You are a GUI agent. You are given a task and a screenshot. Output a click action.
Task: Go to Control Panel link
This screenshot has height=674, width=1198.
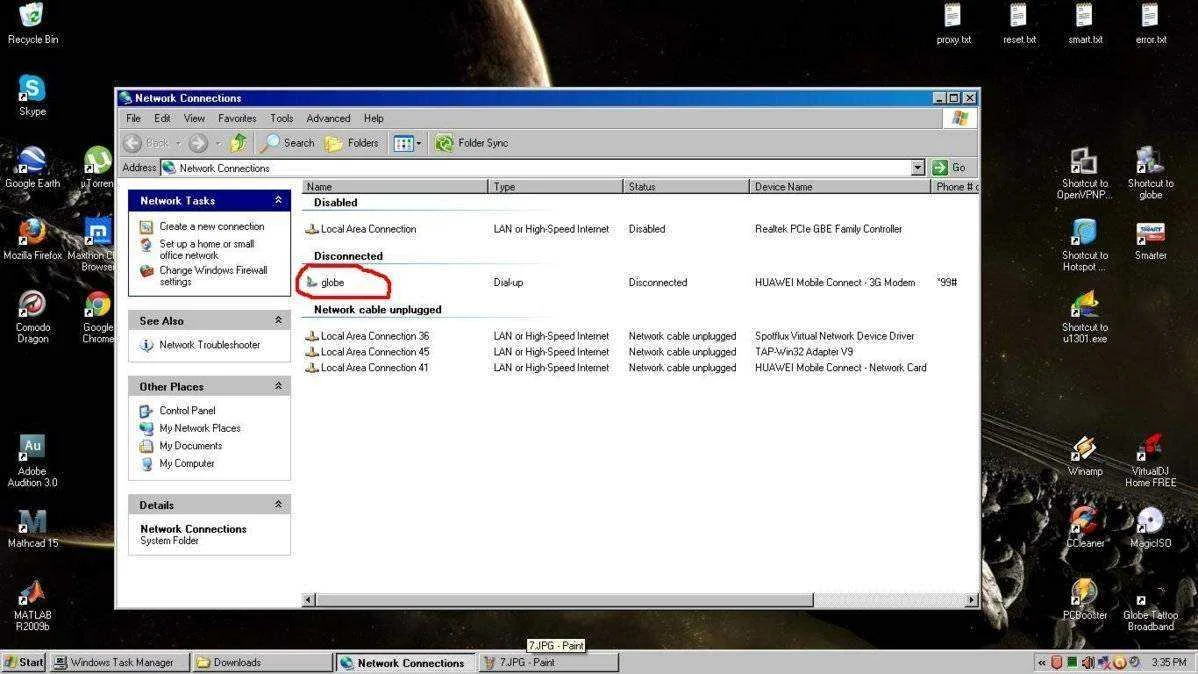[187, 410]
